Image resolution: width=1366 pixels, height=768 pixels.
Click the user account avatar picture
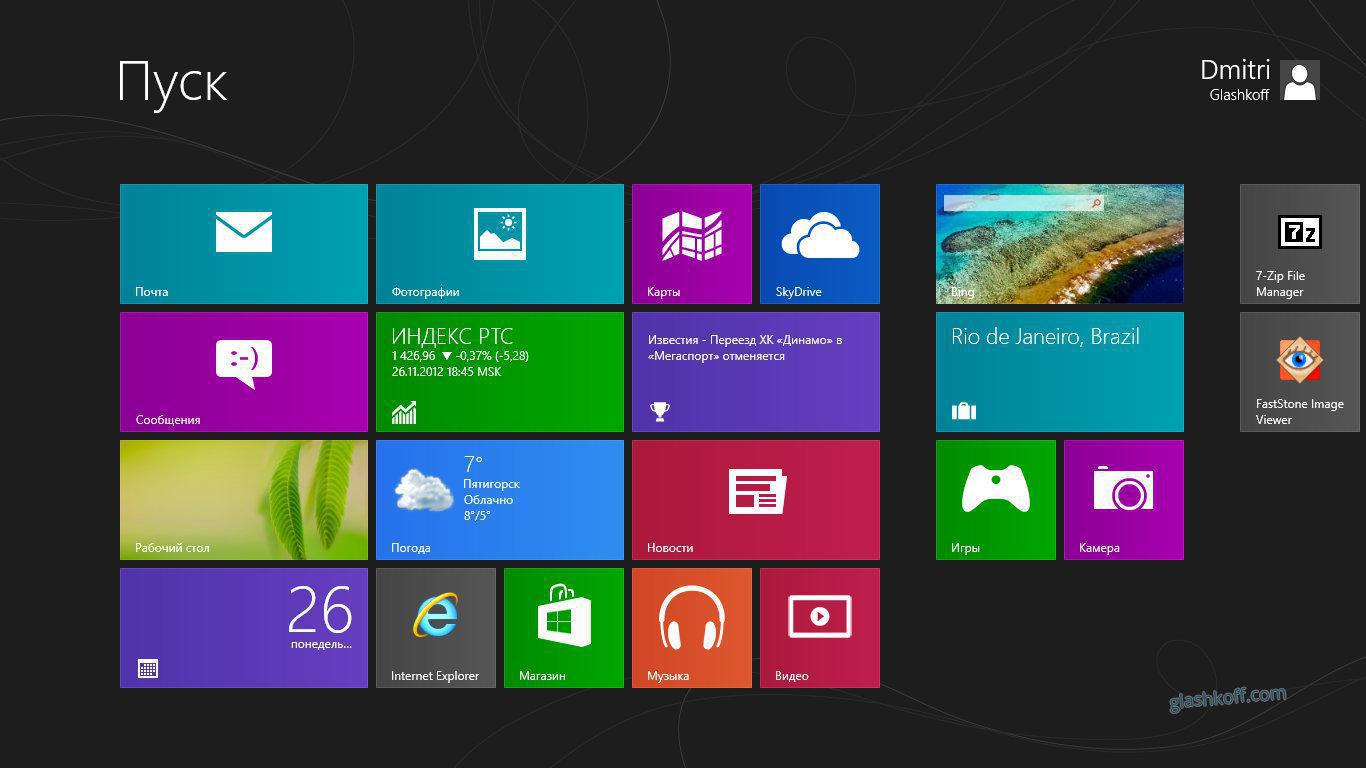click(x=1300, y=80)
